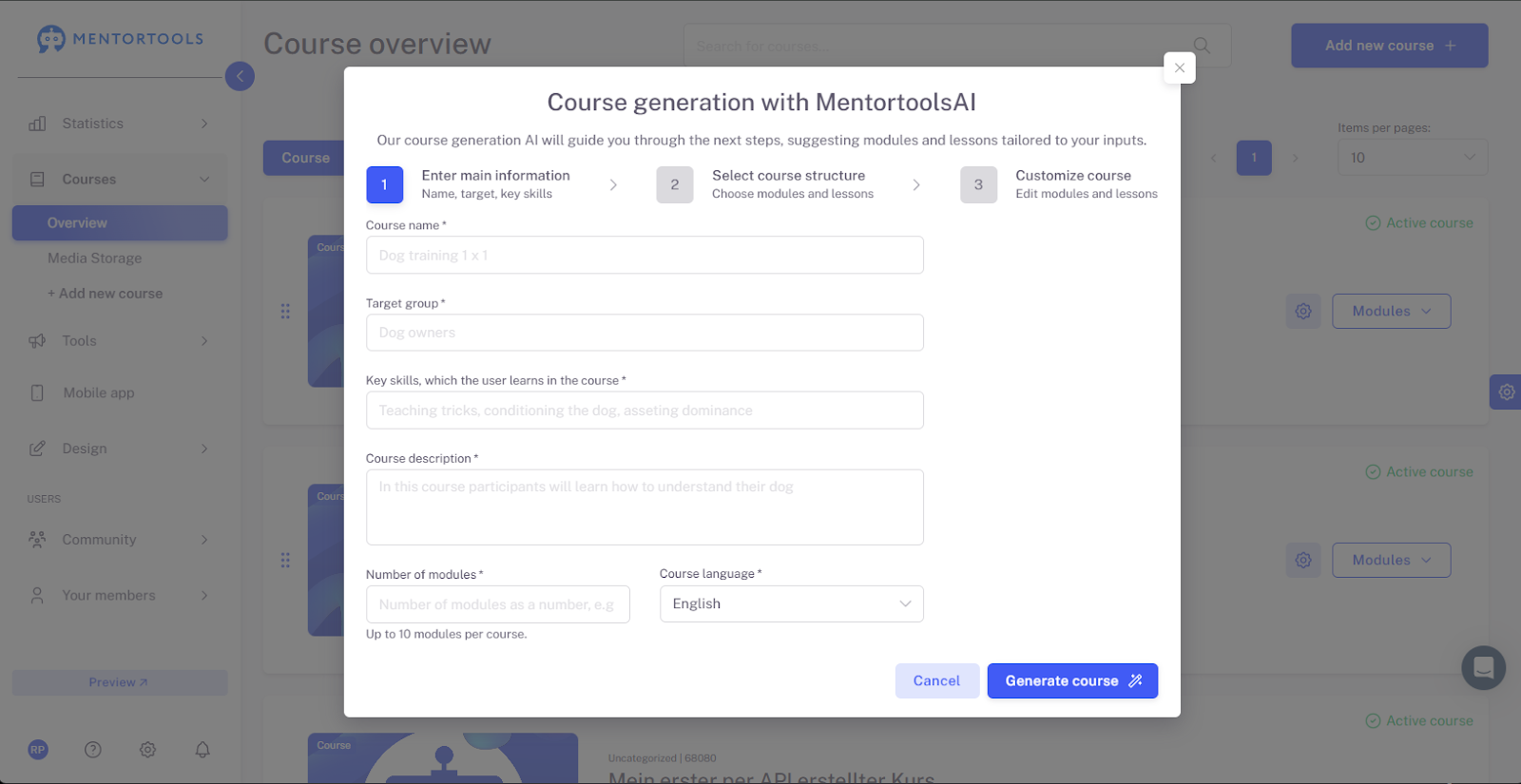Go to next page arrow

point(1295,158)
